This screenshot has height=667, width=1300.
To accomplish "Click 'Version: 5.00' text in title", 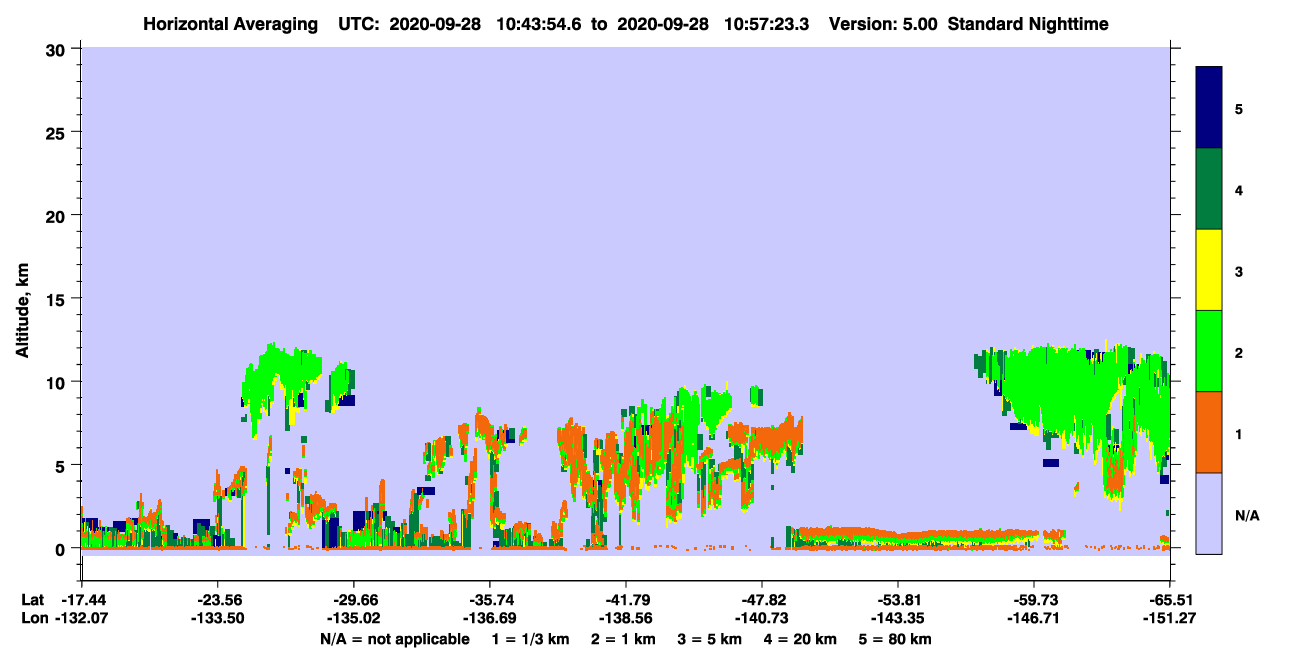I will point(882,24).
